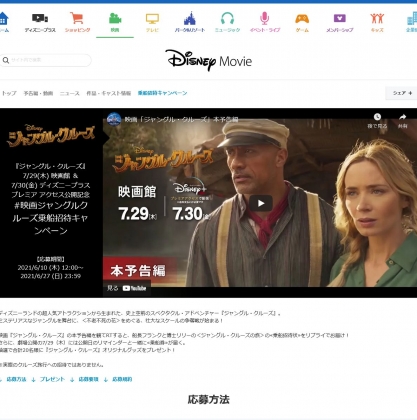Viewport: 417px width, 420px height.
Task: Click the ショッピング nav label
Action: tap(77, 30)
